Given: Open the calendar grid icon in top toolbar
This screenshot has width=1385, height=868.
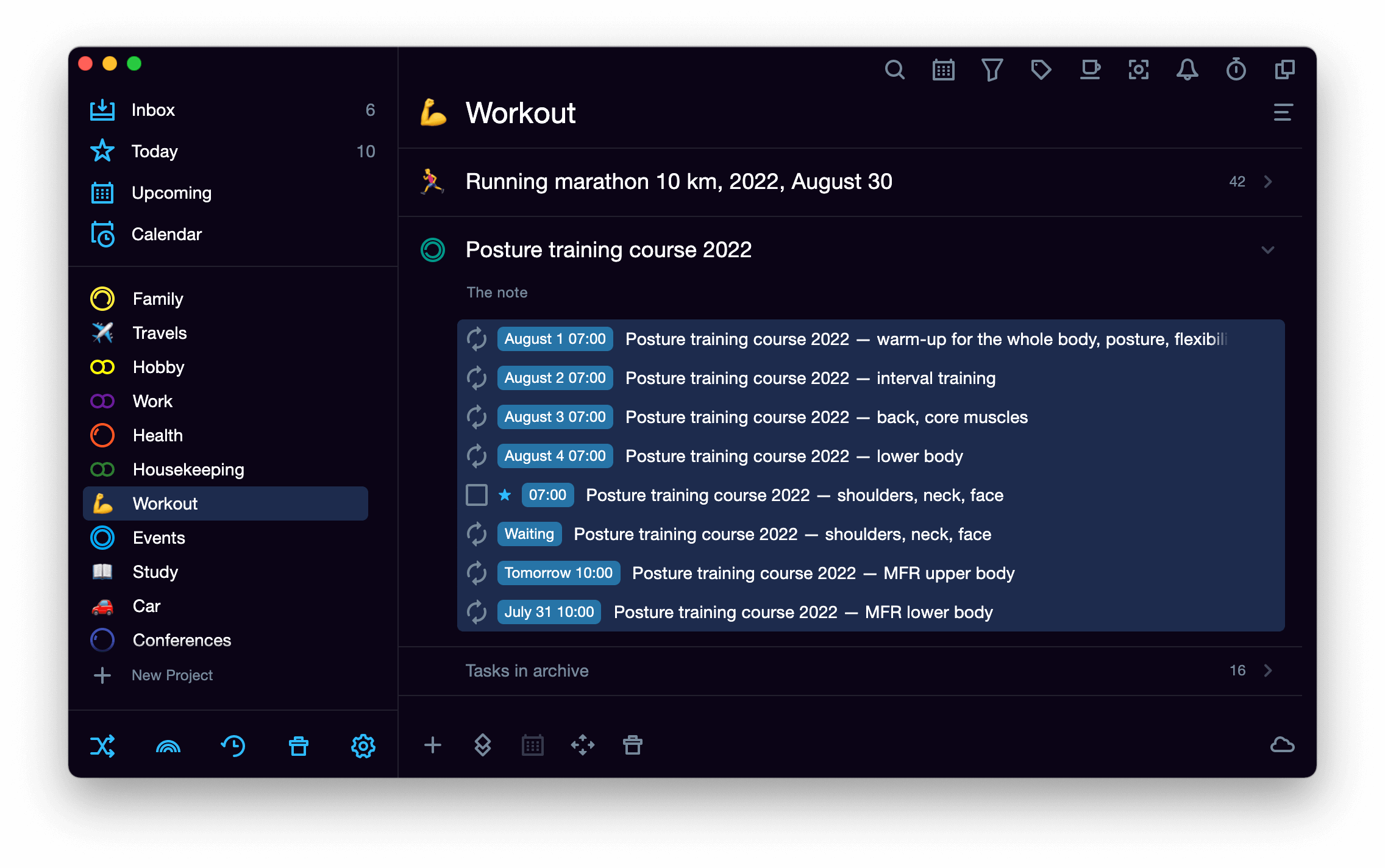Looking at the screenshot, I should [x=943, y=70].
